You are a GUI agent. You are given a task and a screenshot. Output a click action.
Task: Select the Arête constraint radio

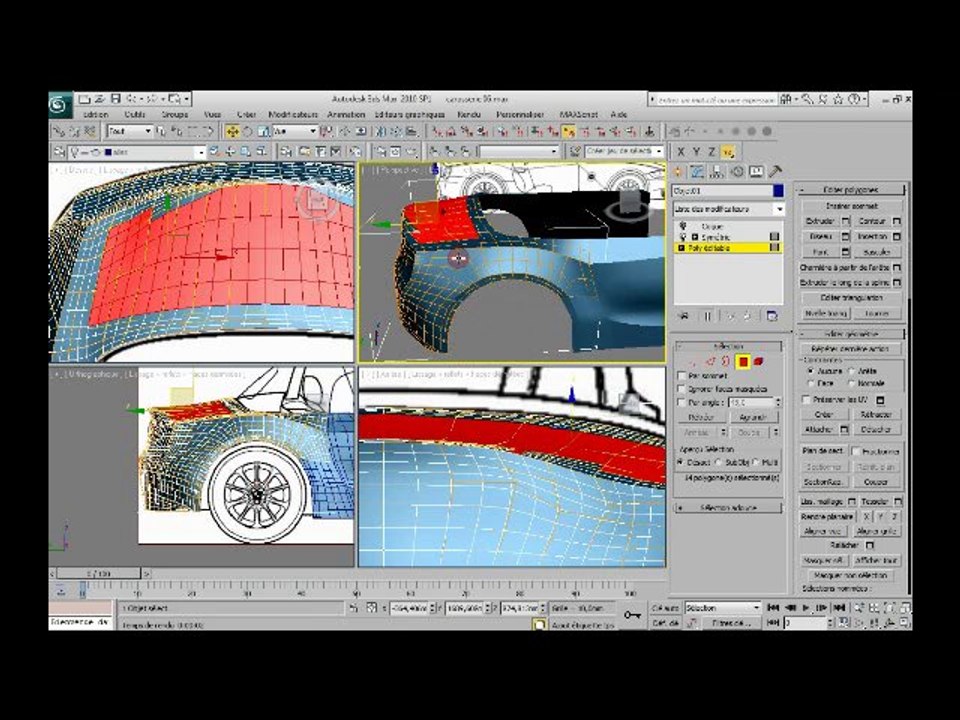[x=852, y=371]
